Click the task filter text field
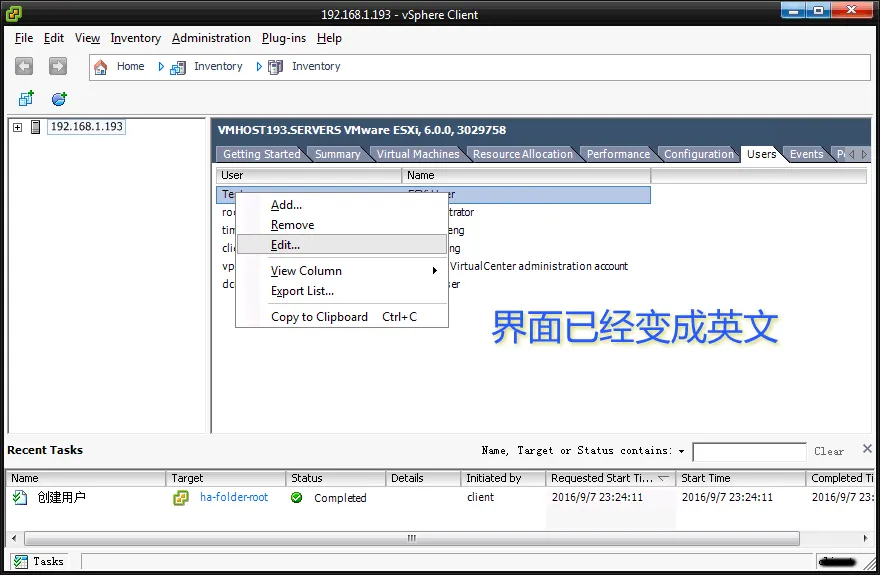The image size is (880, 575). tap(748, 452)
